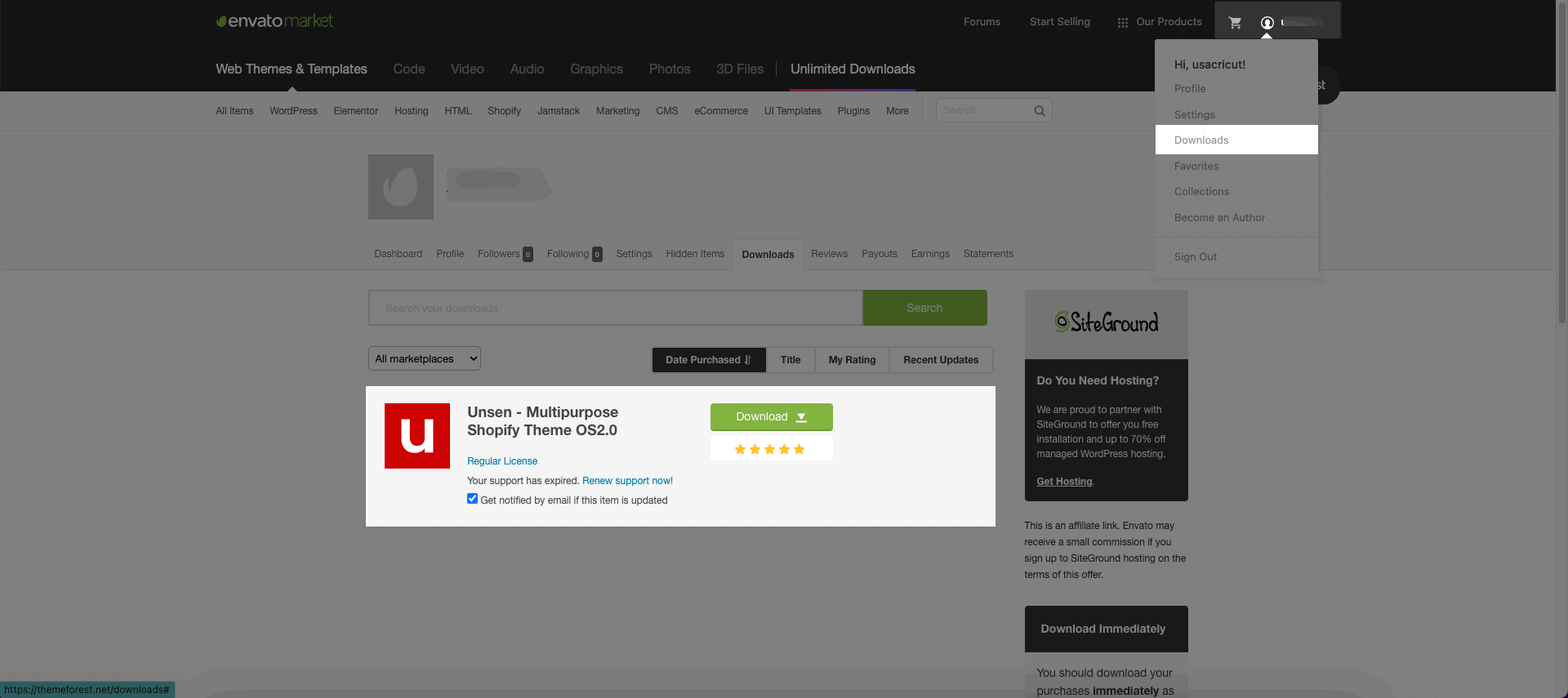Rate the Unsen theme five stars
Image resolution: width=1568 pixels, height=698 pixels.
coord(799,449)
